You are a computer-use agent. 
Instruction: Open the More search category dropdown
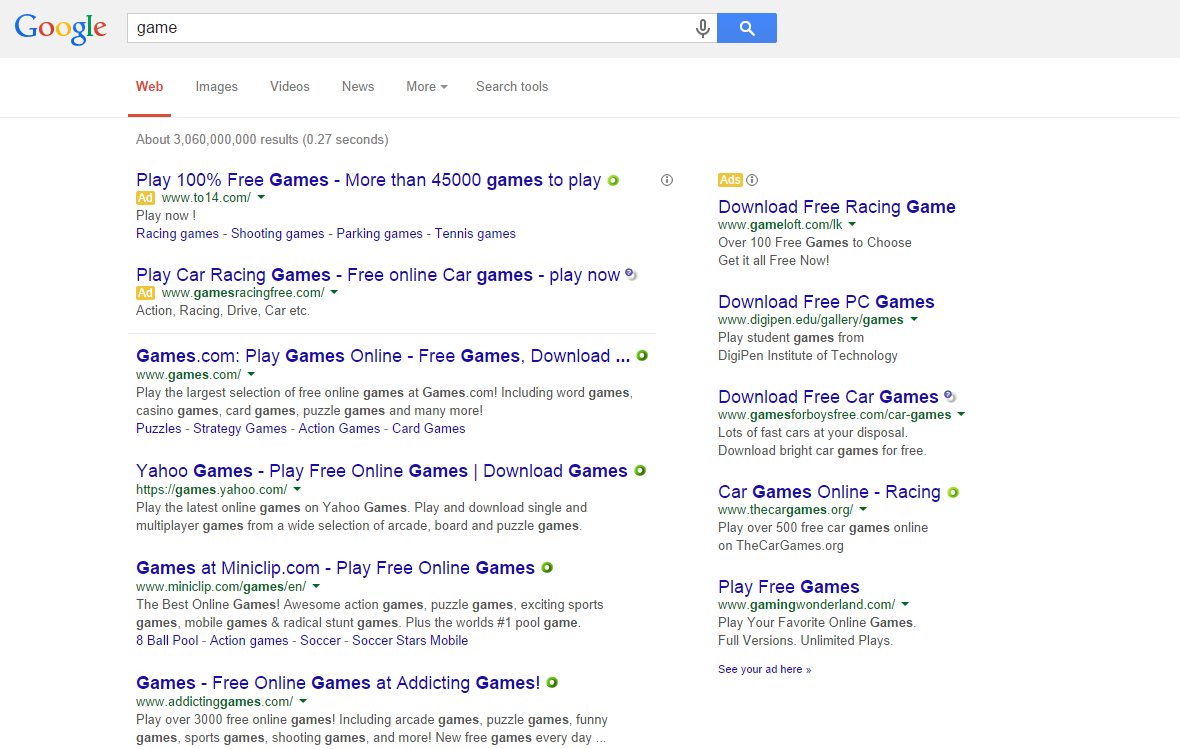click(x=427, y=87)
